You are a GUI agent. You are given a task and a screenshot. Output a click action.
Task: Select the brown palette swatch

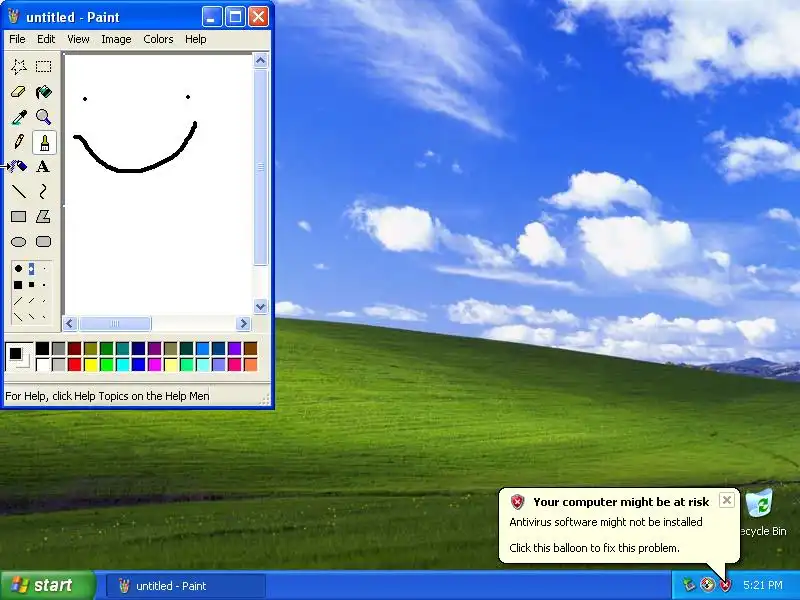pyautogui.click(x=251, y=348)
